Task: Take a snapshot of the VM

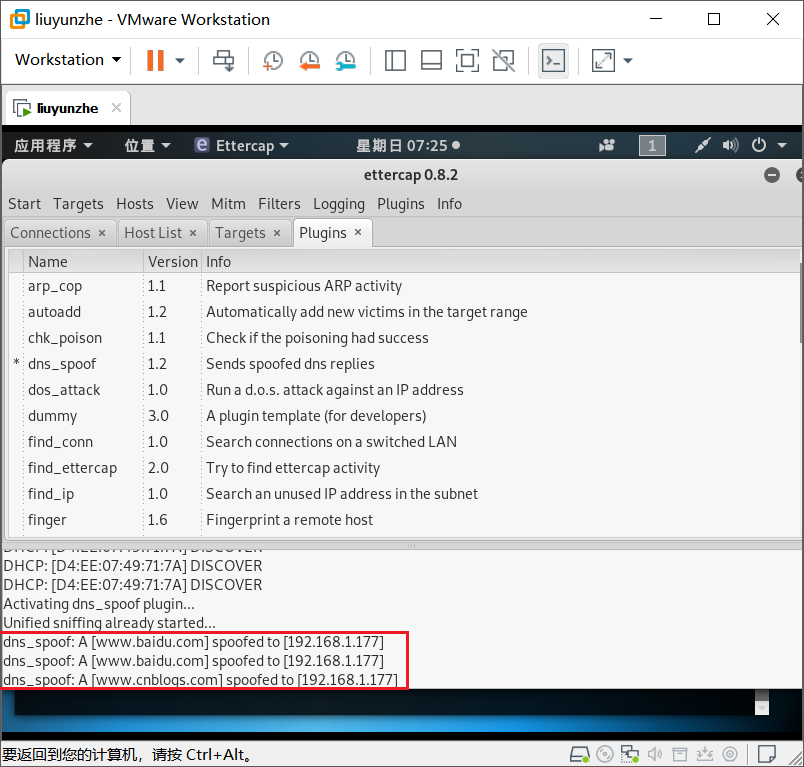Action: coord(273,60)
